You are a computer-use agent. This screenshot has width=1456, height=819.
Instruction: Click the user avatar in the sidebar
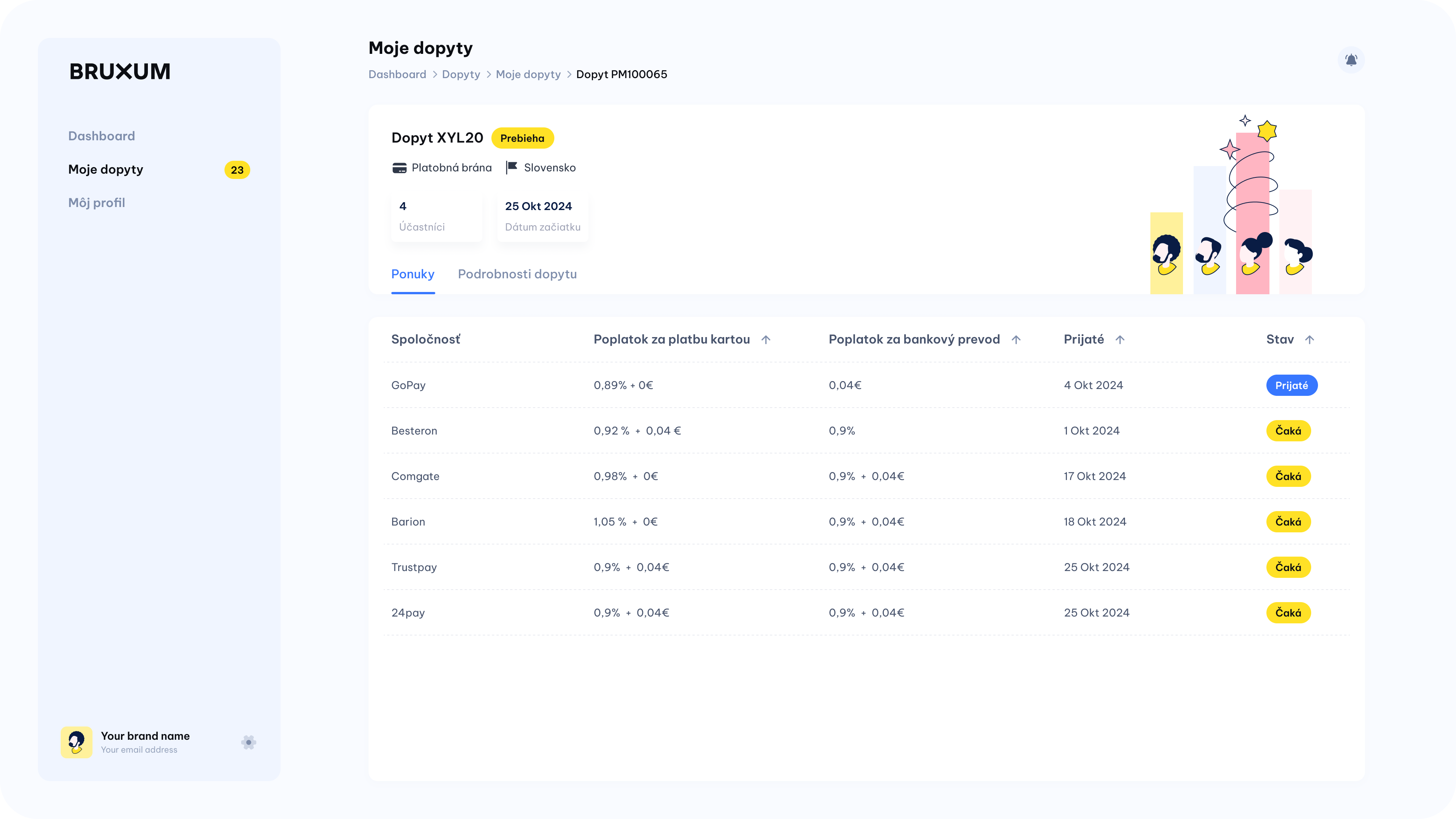pos(76,742)
